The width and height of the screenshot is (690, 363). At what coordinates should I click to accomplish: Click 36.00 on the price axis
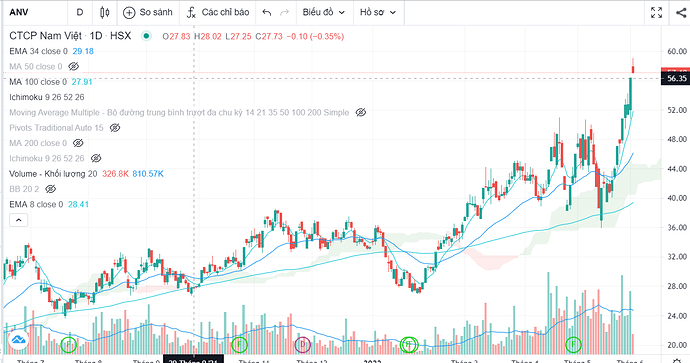[677, 227]
